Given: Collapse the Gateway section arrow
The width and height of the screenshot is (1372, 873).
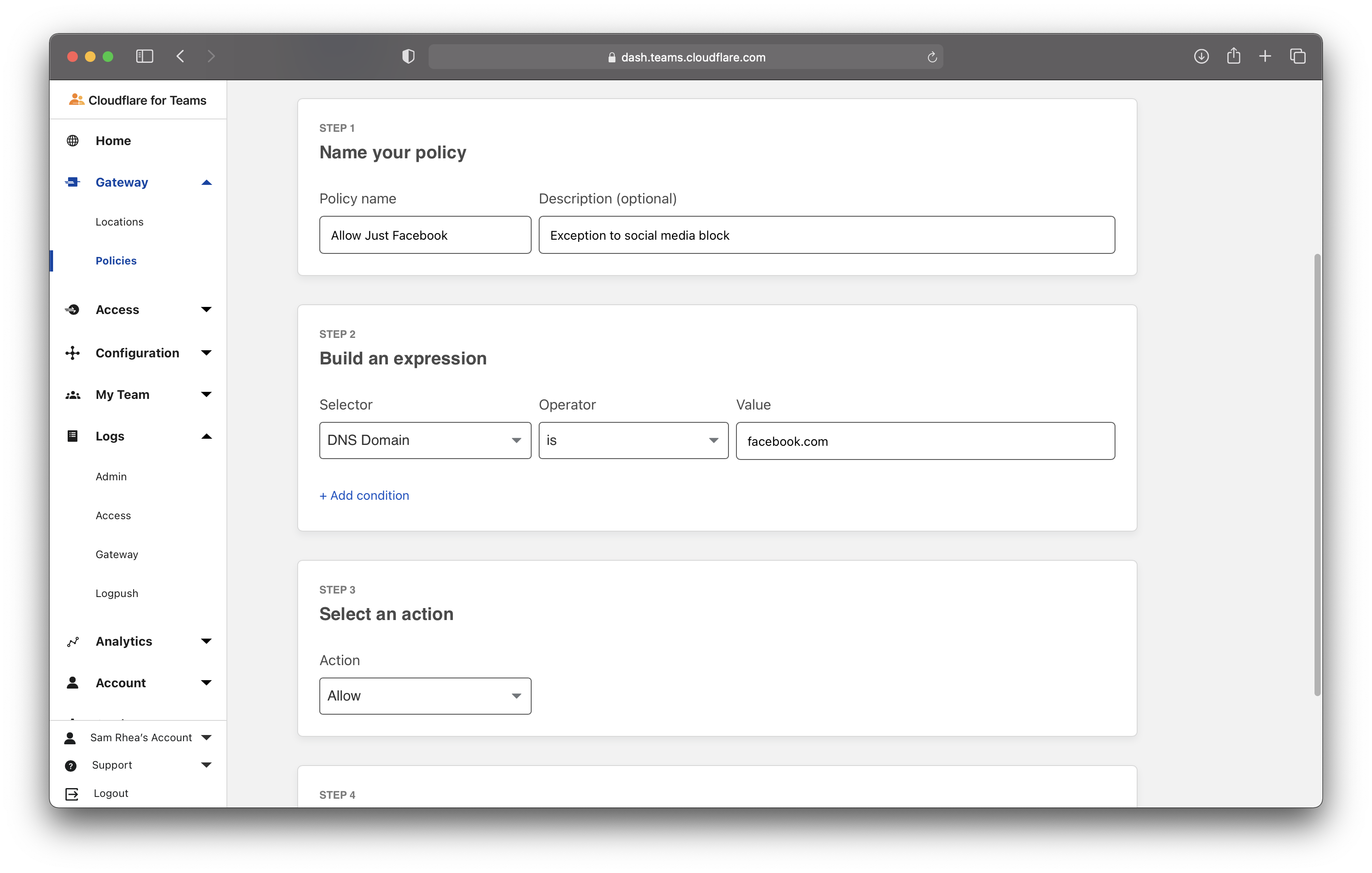Looking at the screenshot, I should point(206,182).
